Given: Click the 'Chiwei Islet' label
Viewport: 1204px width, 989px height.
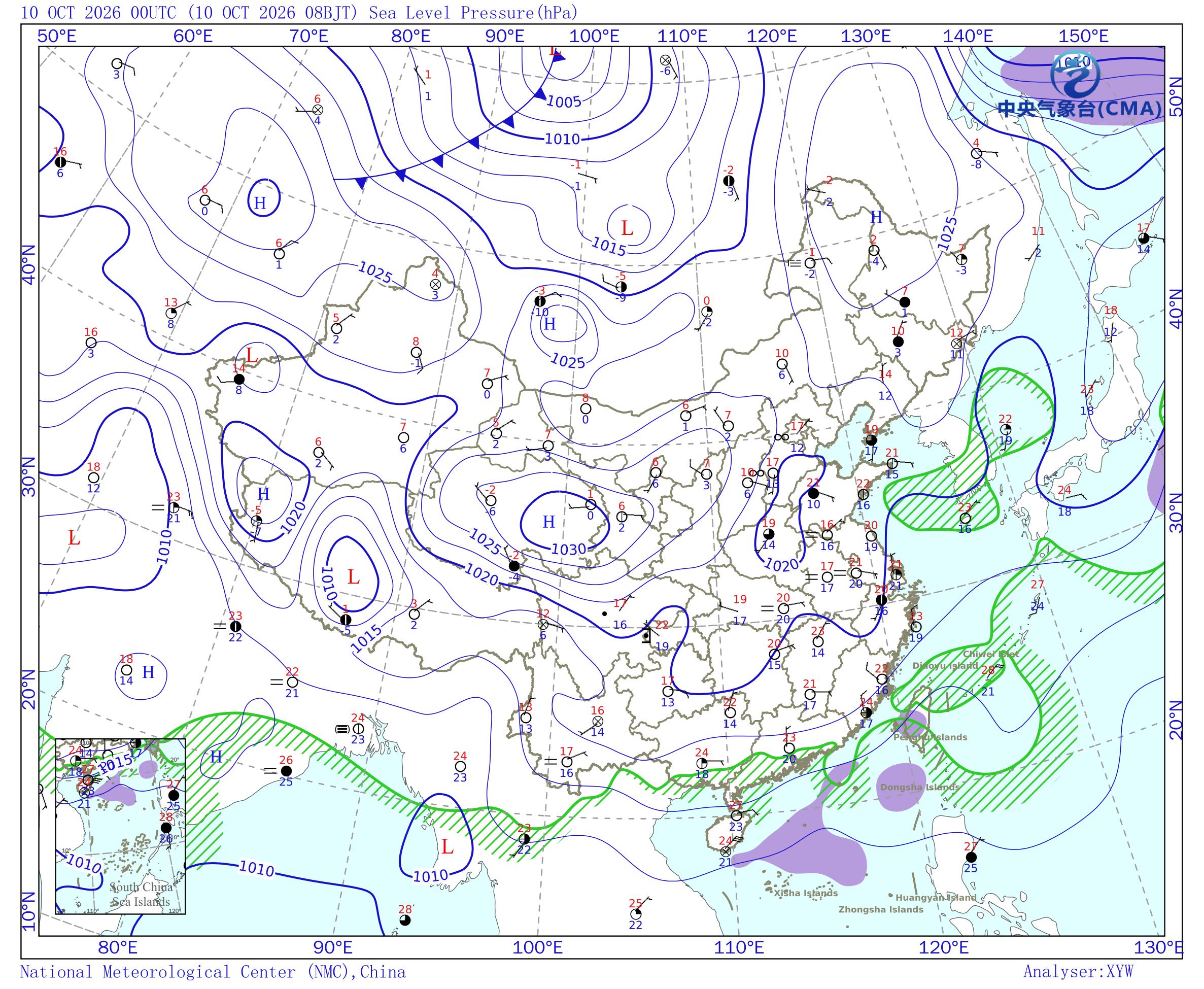Looking at the screenshot, I should pyautogui.click(x=991, y=654).
